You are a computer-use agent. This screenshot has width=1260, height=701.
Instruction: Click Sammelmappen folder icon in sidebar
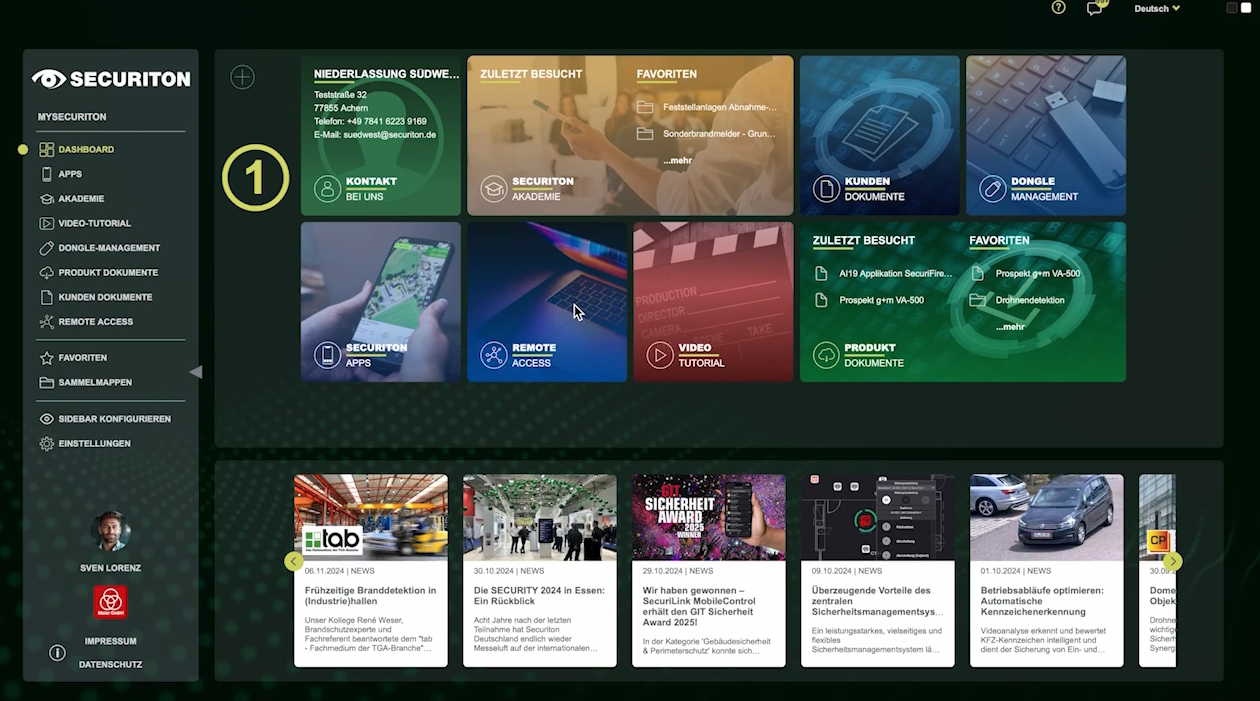coord(46,383)
